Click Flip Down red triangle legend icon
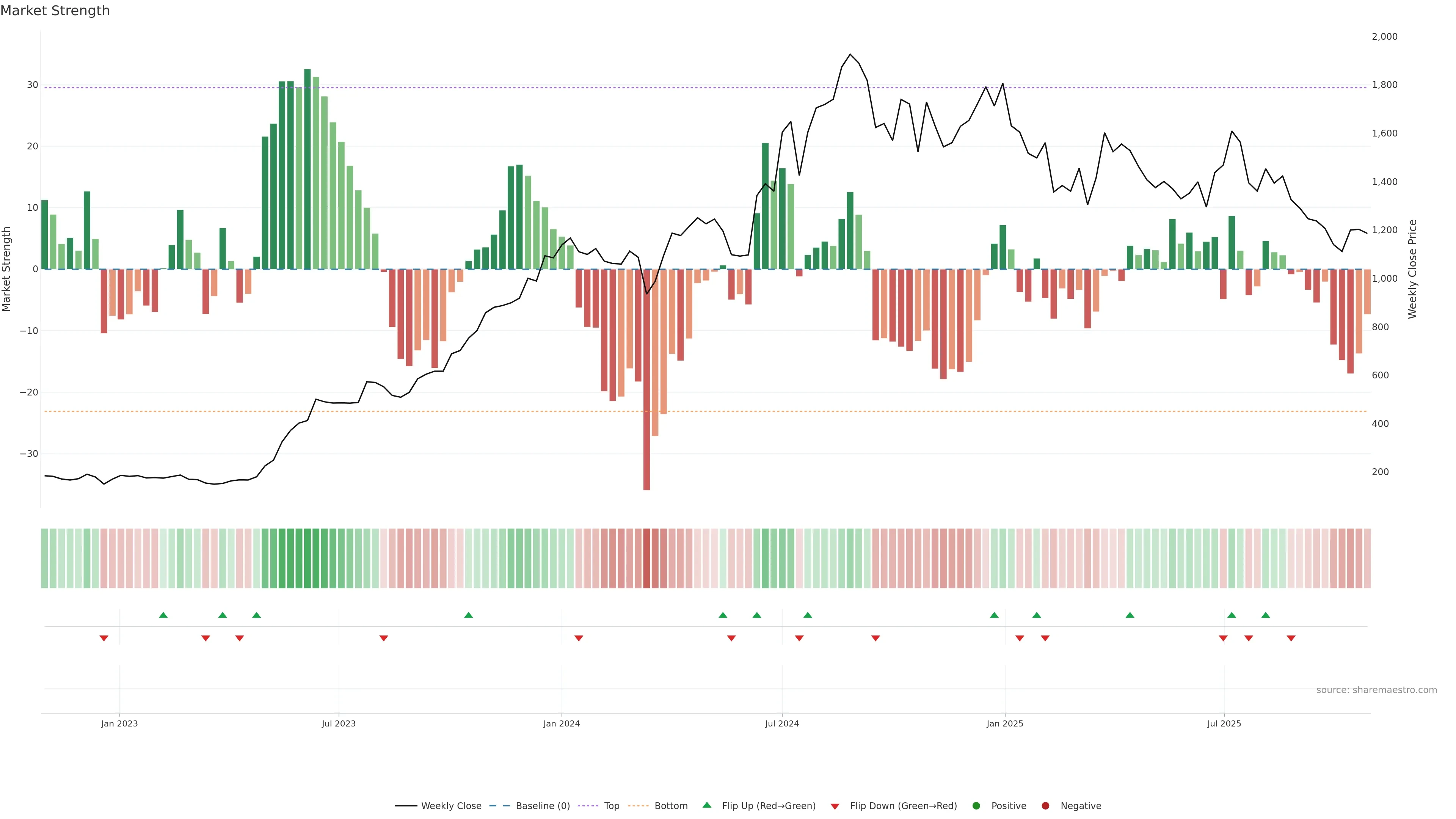The width and height of the screenshot is (1456, 819). coord(835,806)
